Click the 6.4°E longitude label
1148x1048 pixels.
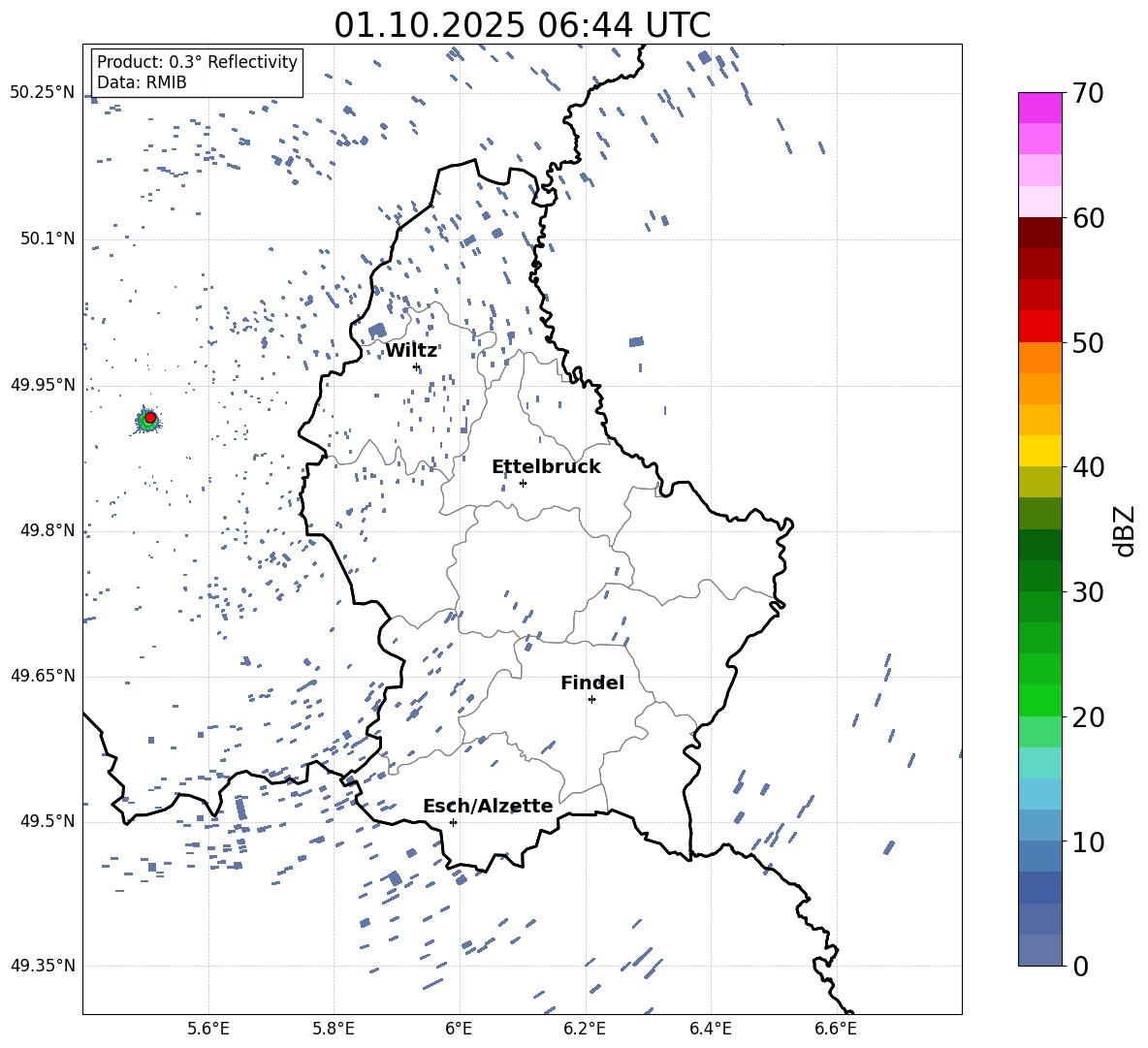tap(710, 1029)
